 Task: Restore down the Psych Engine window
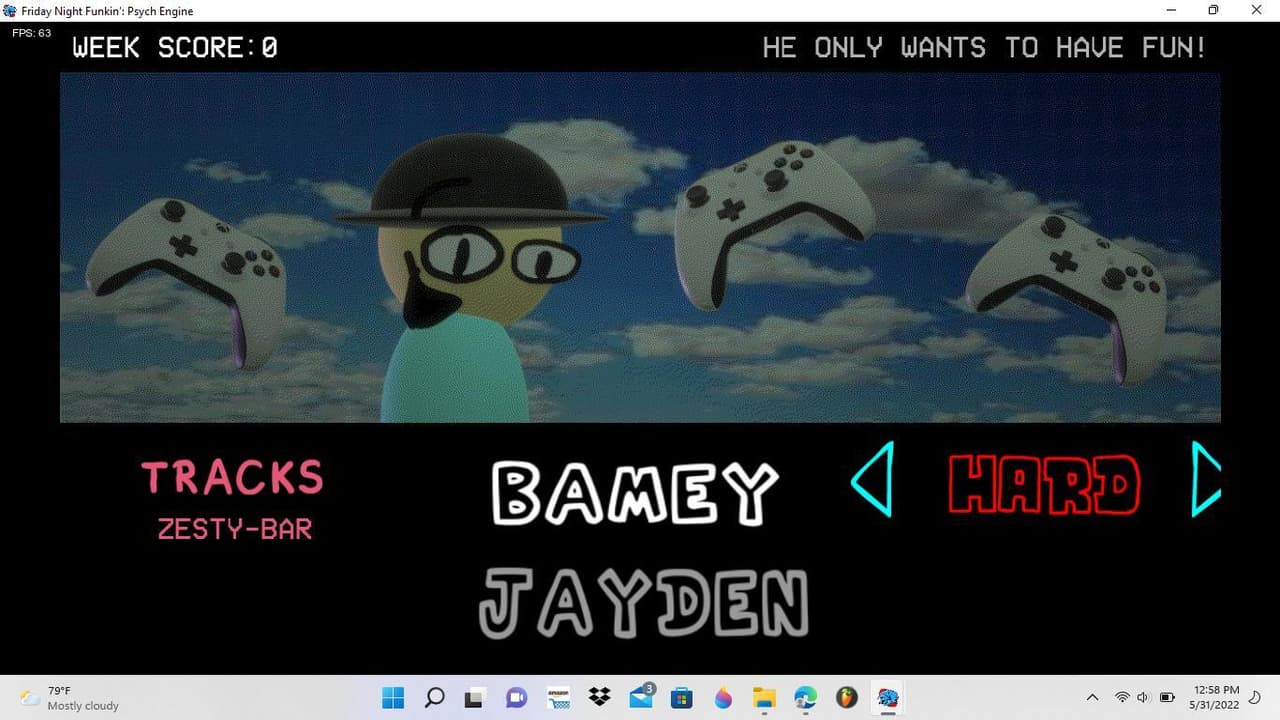(x=1213, y=10)
